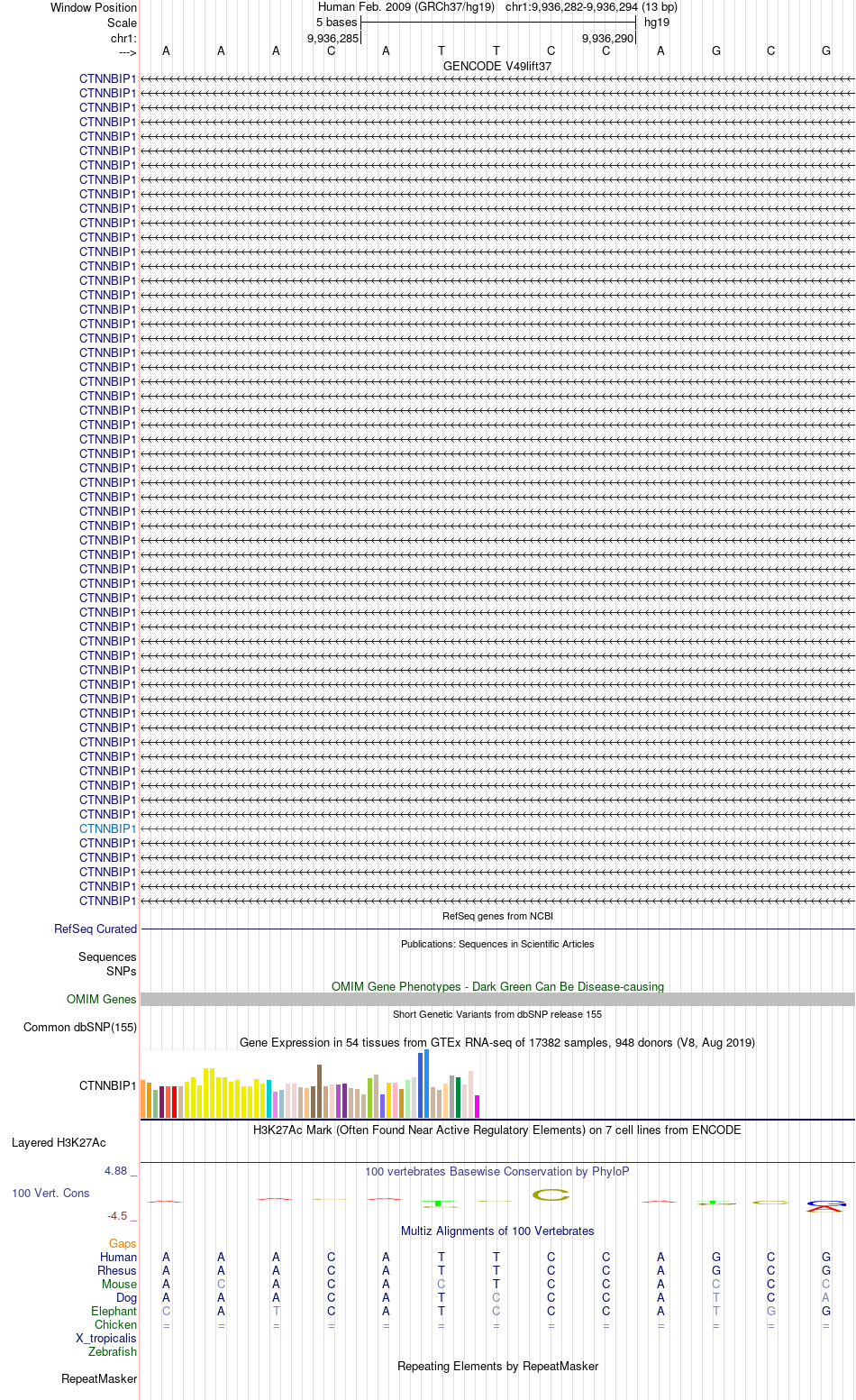Open the GENCODE V49lift37 track title
The width and height of the screenshot is (856, 1400).
(497, 67)
